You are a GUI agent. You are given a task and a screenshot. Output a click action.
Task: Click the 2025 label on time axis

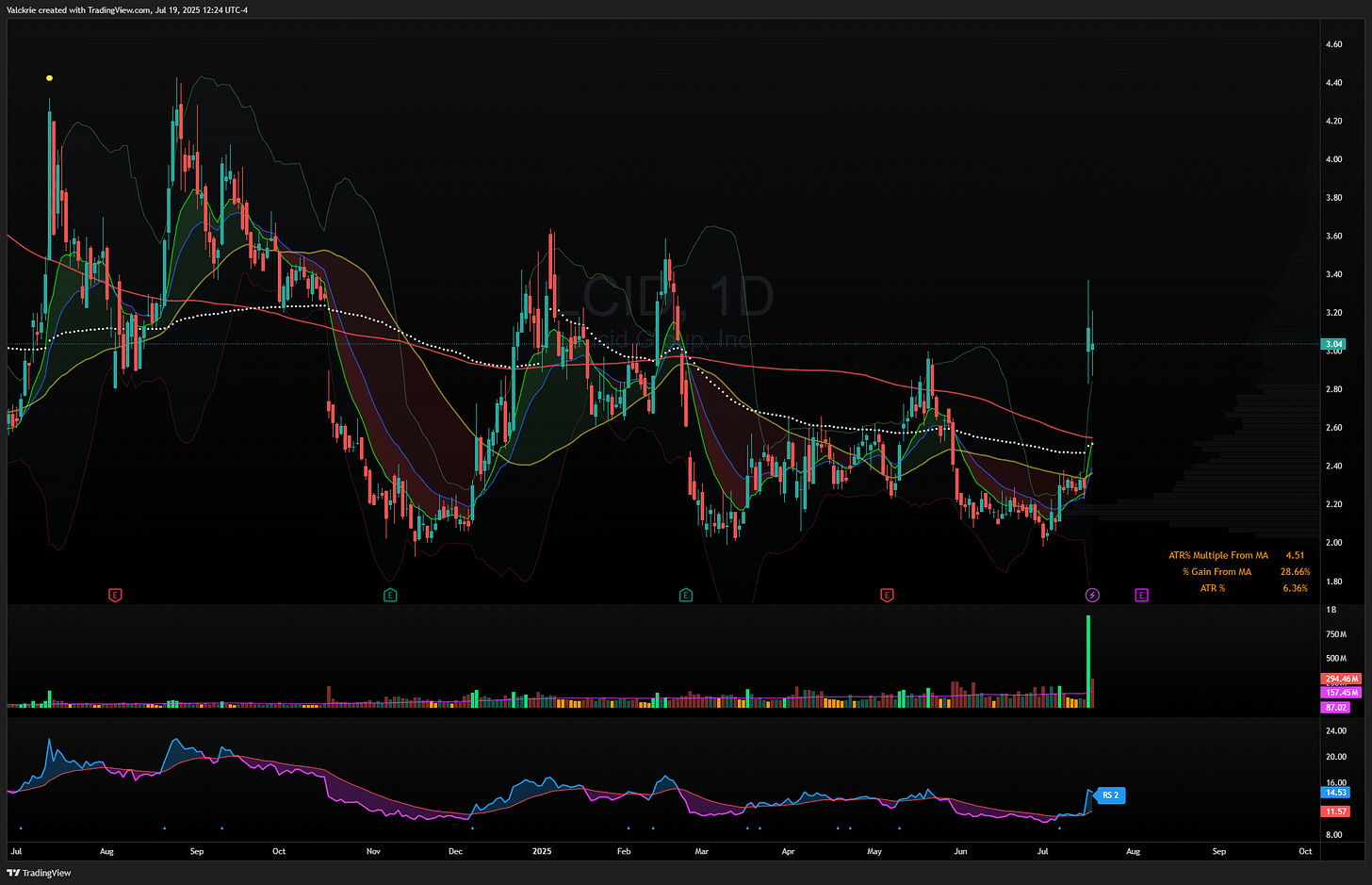[x=542, y=851]
